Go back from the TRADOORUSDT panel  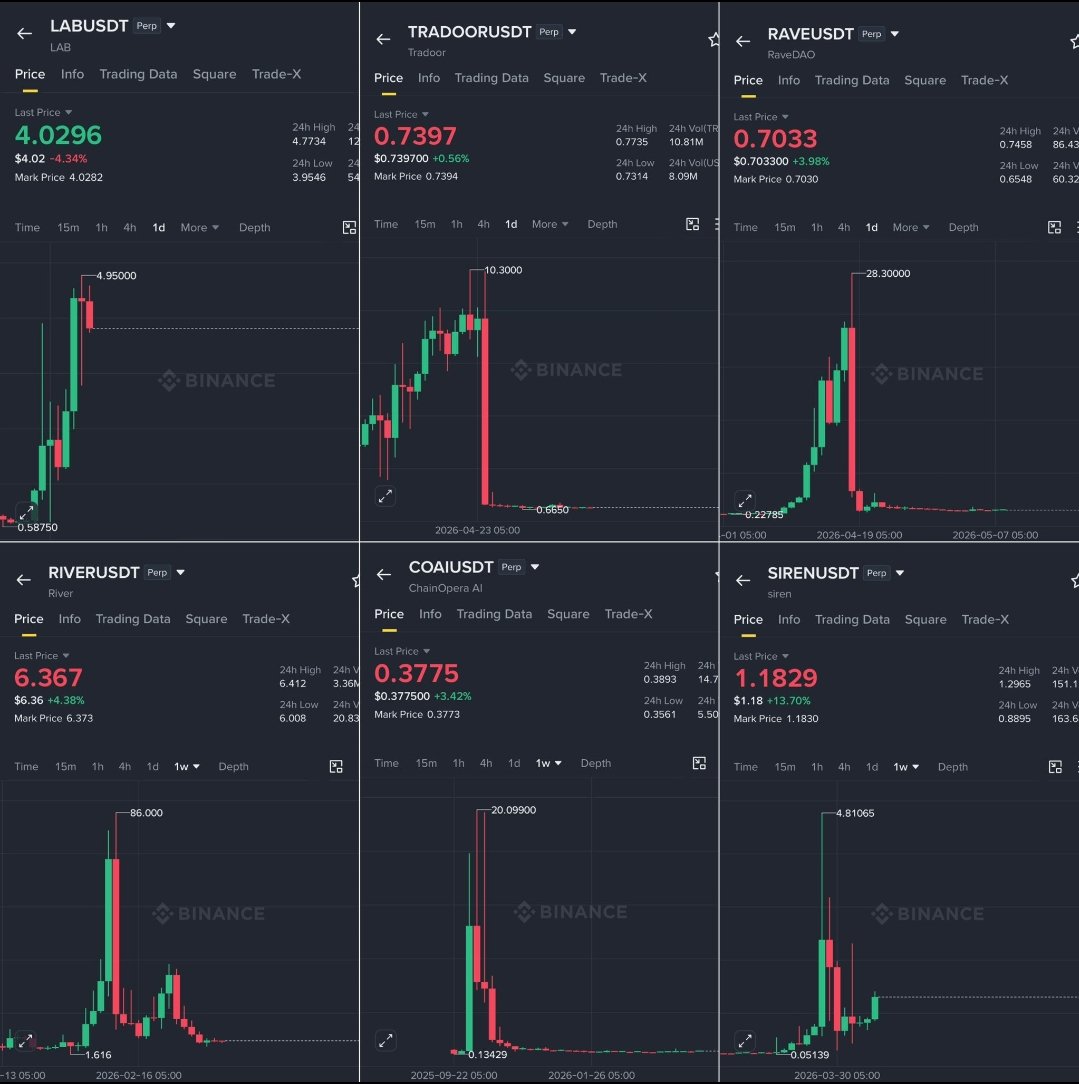[384, 39]
